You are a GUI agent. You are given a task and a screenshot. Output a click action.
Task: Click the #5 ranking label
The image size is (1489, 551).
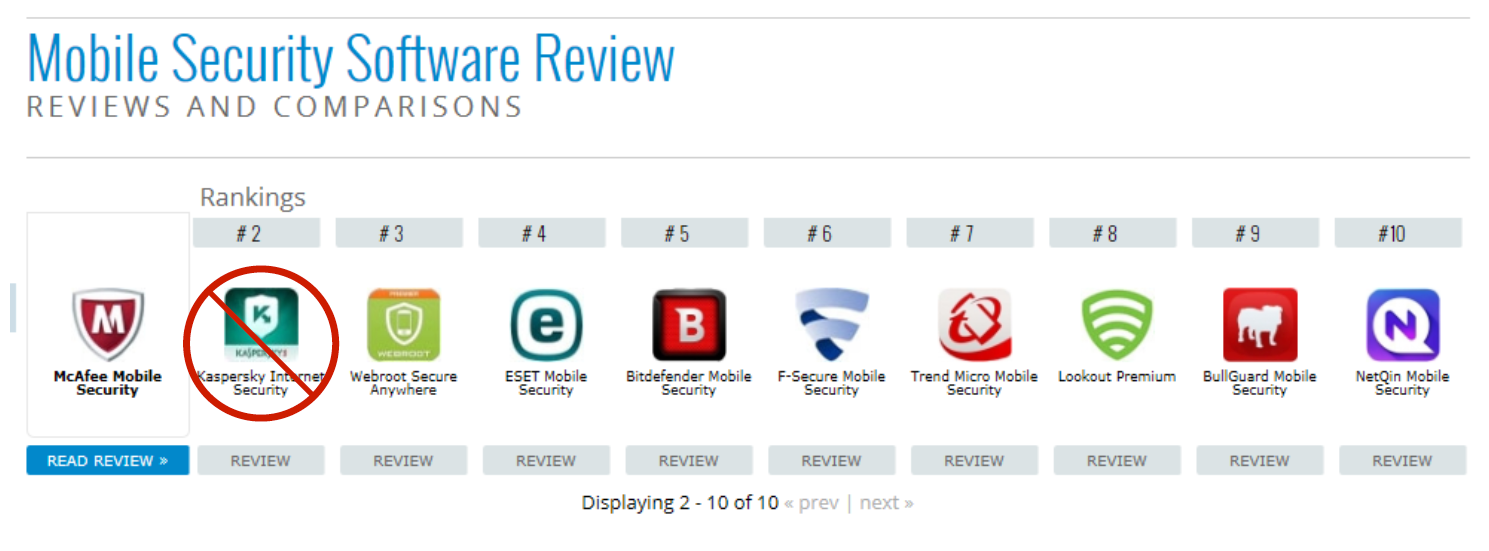point(685,233)
